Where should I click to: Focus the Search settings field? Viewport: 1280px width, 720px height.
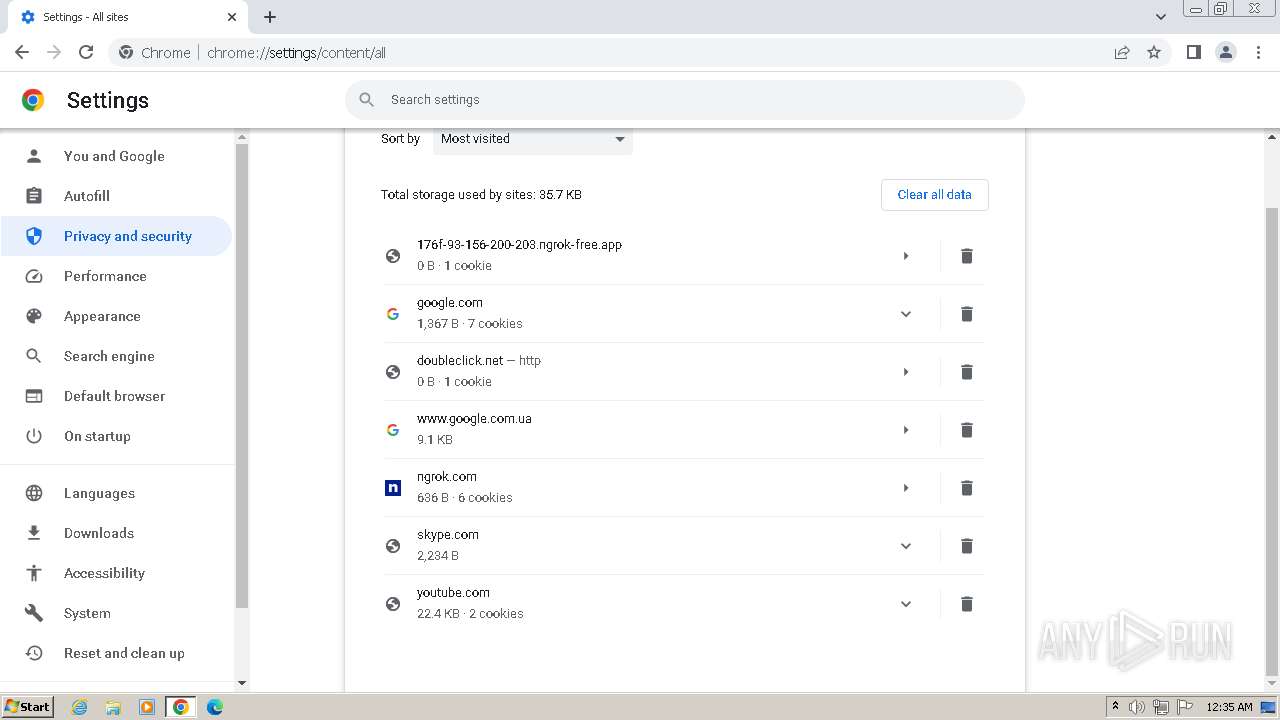pos(685,100)
